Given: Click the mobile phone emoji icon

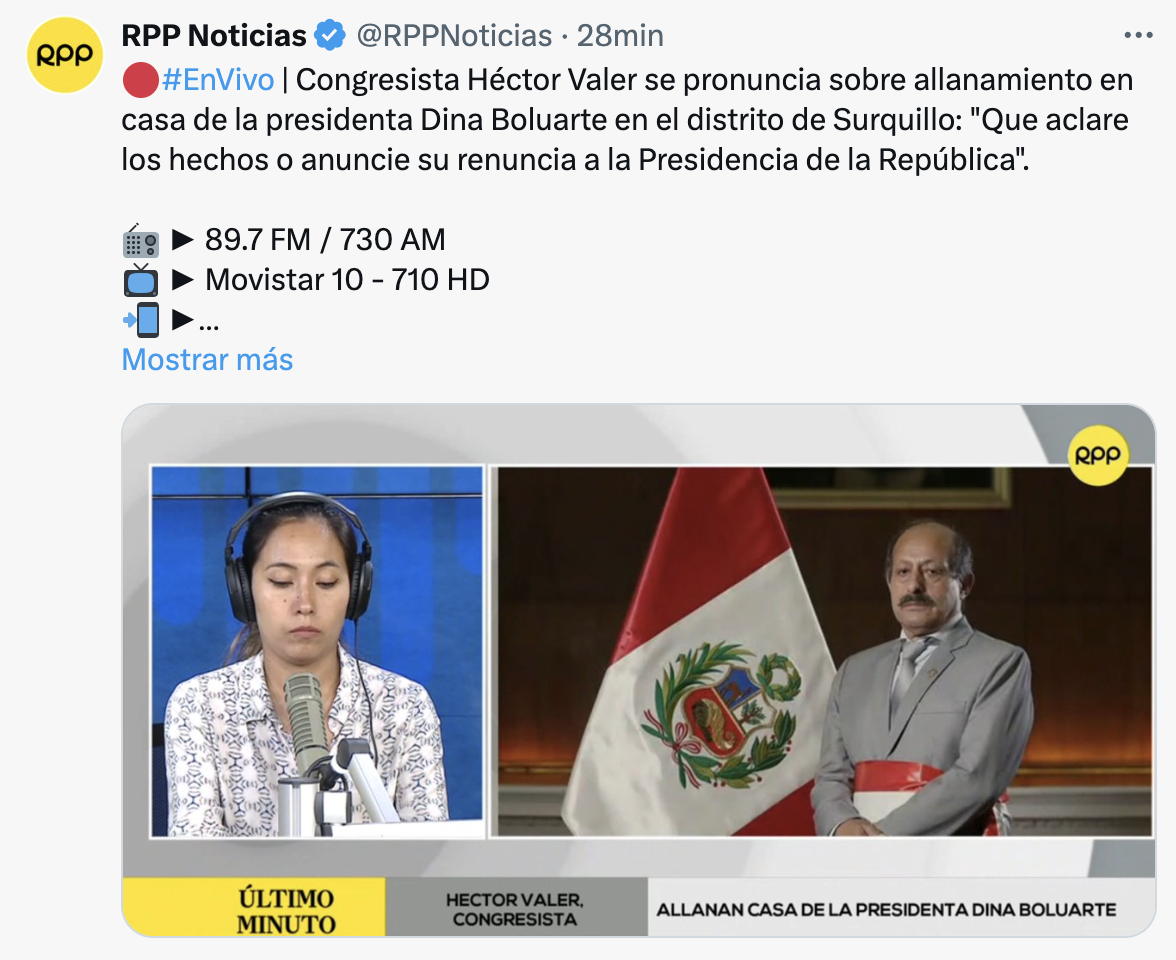Looking at the screenshot, I should tap(140, 320).
